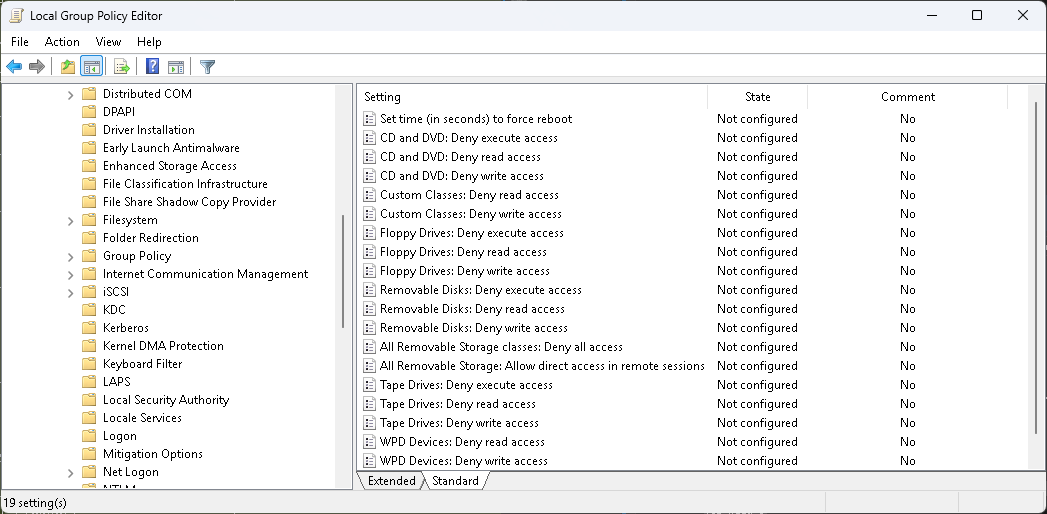Sort by the Setting column header
This screenshot has height=514, width=1047.
click(532, 97)
